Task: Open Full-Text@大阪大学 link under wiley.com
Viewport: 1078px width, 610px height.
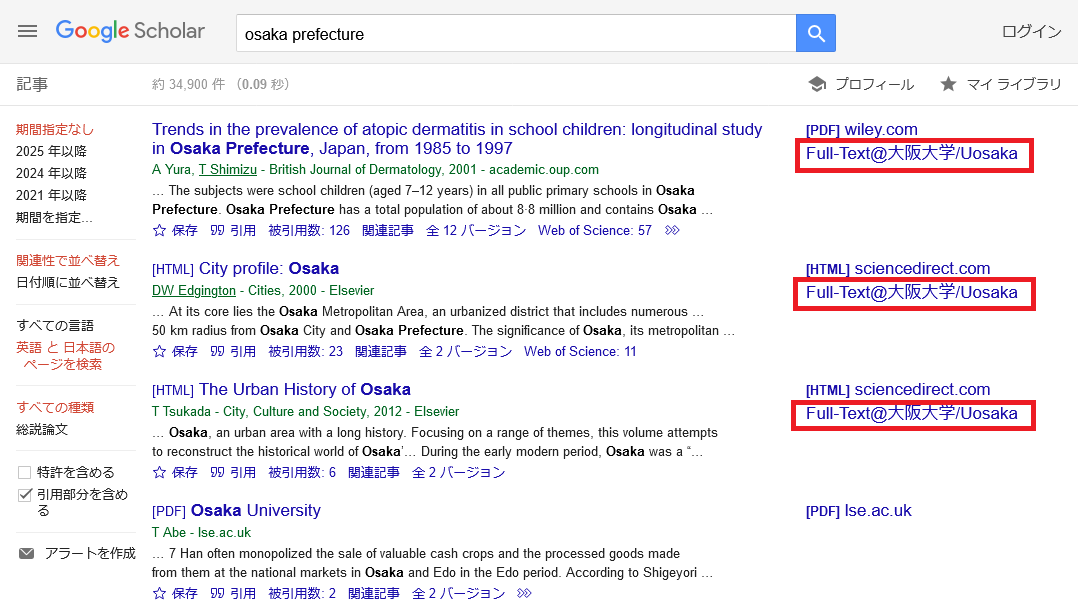Action: pyautogui.click(x=912, y=153)
